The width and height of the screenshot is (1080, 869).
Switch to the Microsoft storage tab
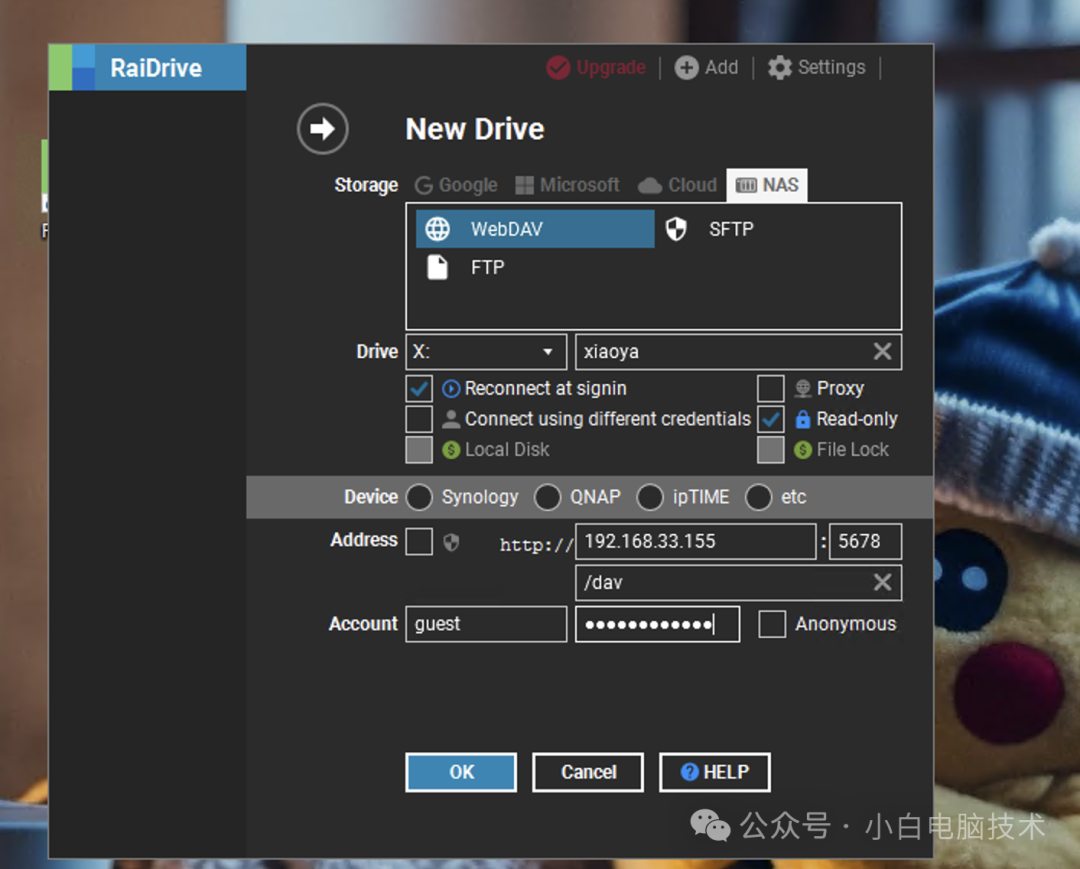click(568, 185)
